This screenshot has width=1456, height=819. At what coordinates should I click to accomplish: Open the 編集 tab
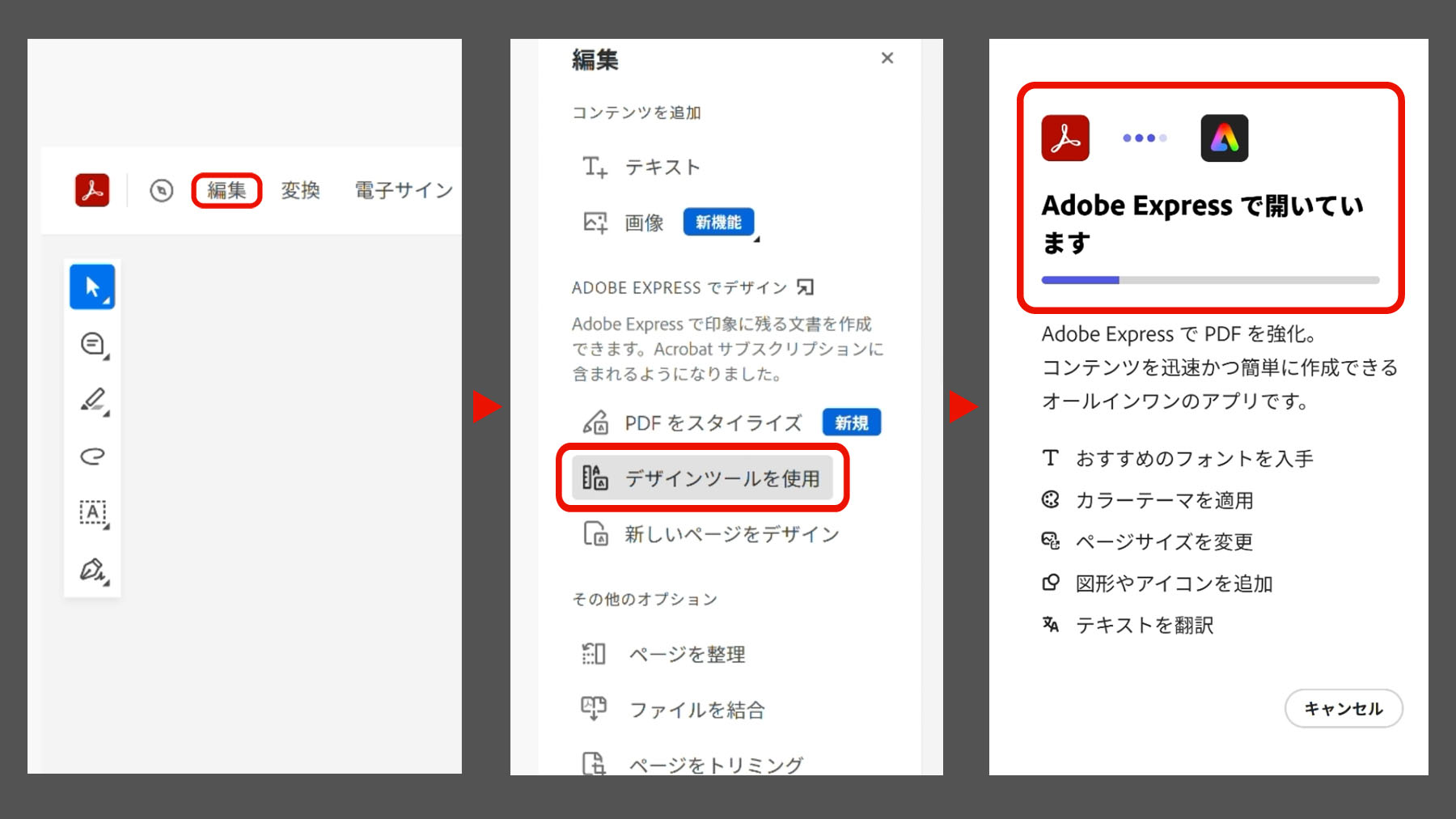tap(226, 190)
